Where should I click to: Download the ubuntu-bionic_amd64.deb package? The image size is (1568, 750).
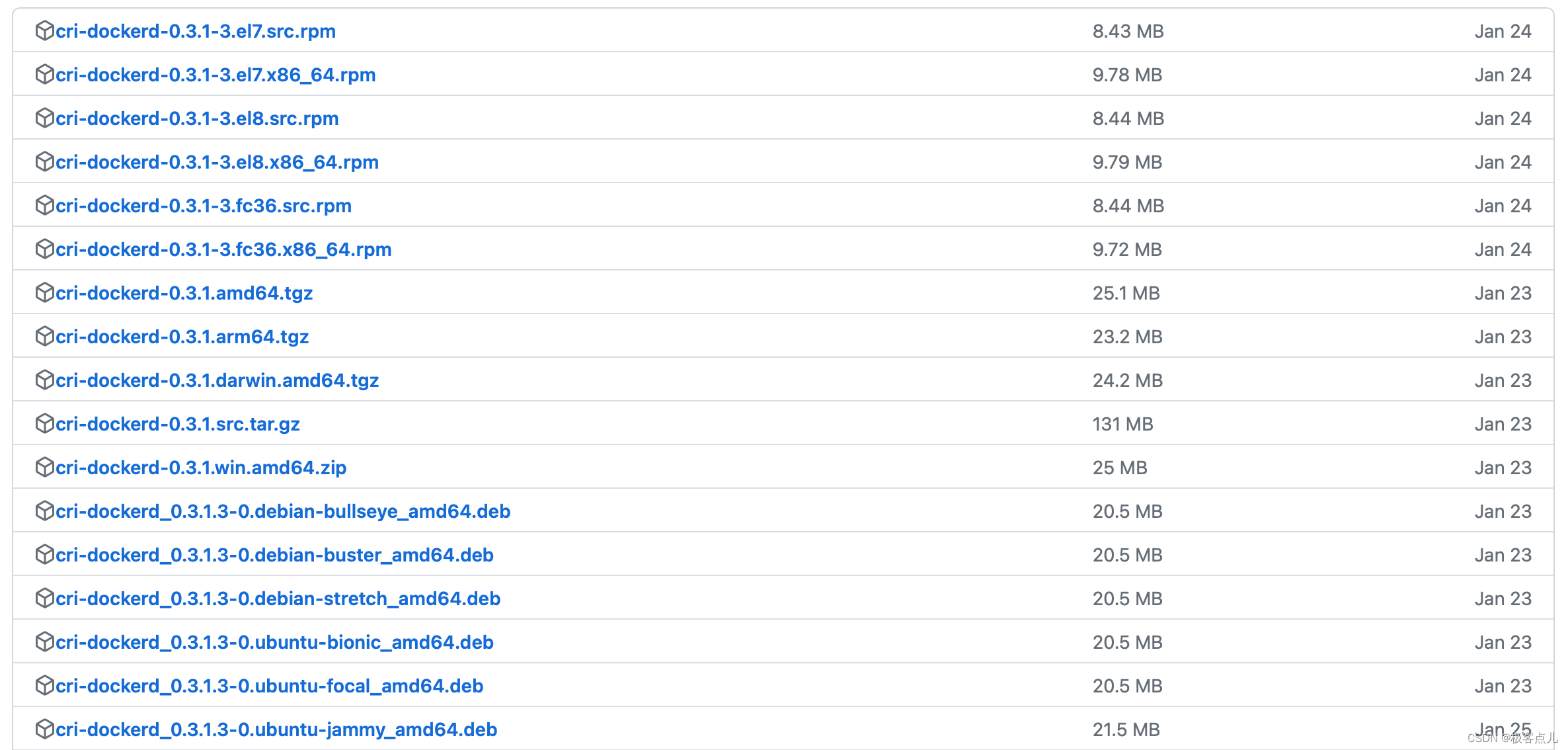click(x=274, y=642)
